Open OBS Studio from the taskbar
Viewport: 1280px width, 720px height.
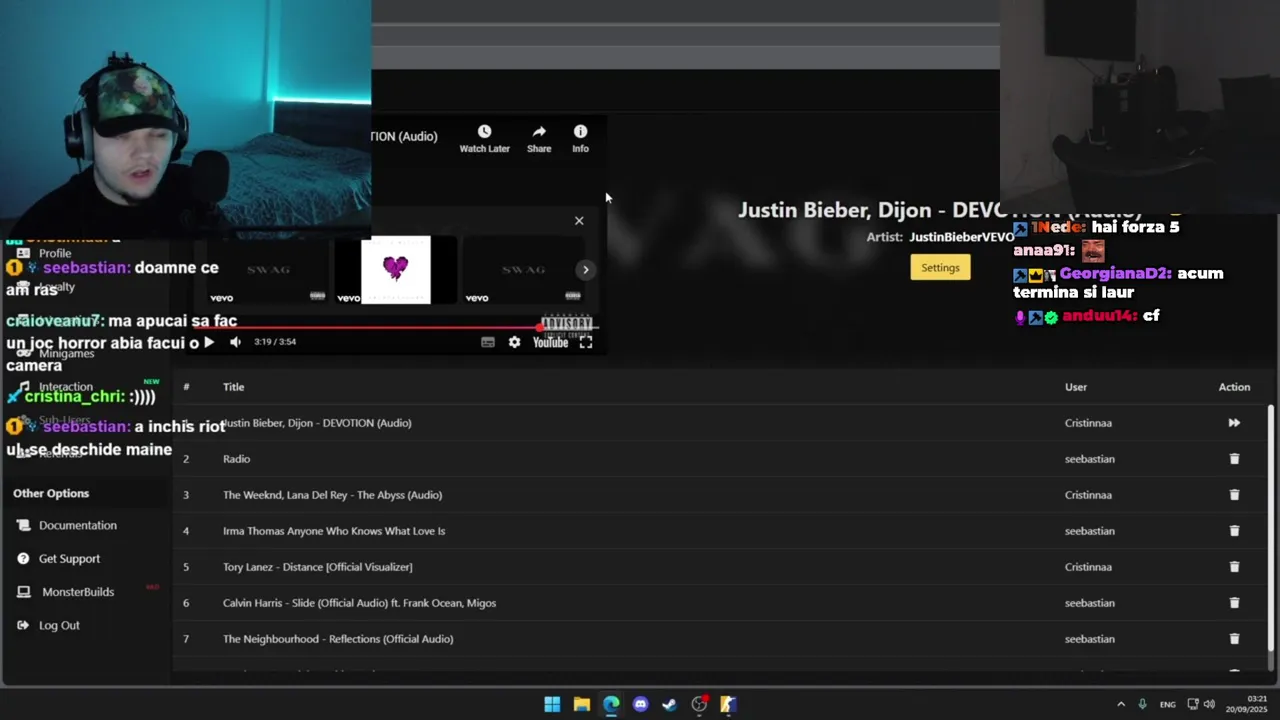click(x=699, y=704)
